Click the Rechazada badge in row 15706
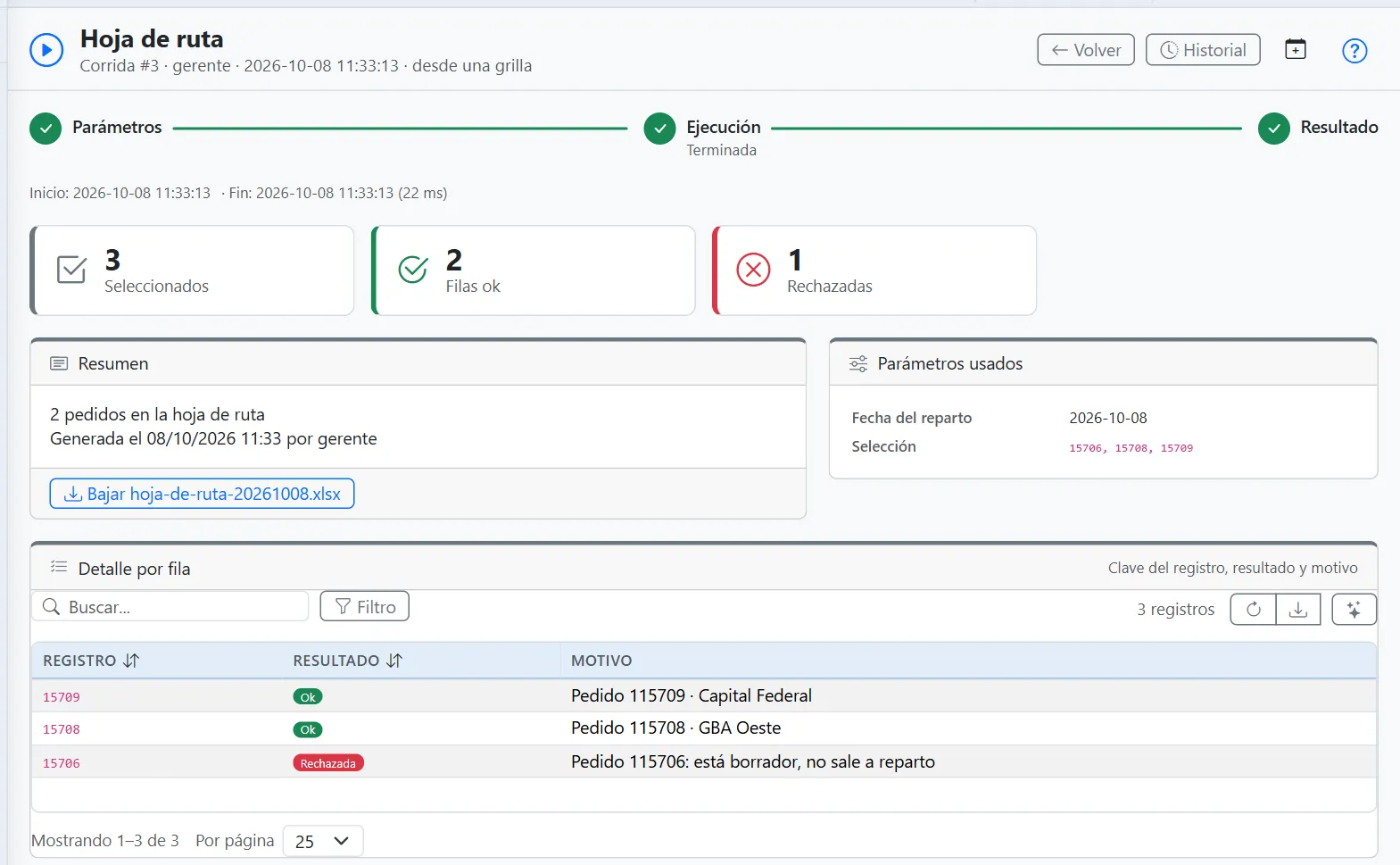 [328, 763]
